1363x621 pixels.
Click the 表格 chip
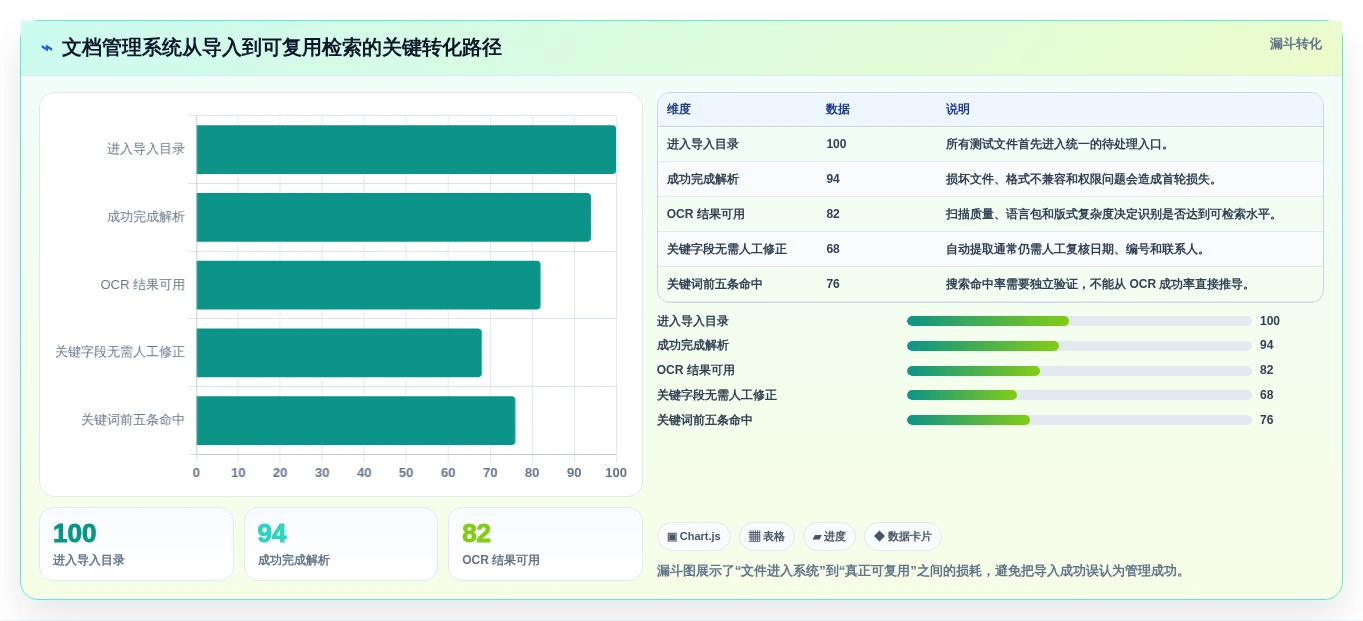(767, 537)
